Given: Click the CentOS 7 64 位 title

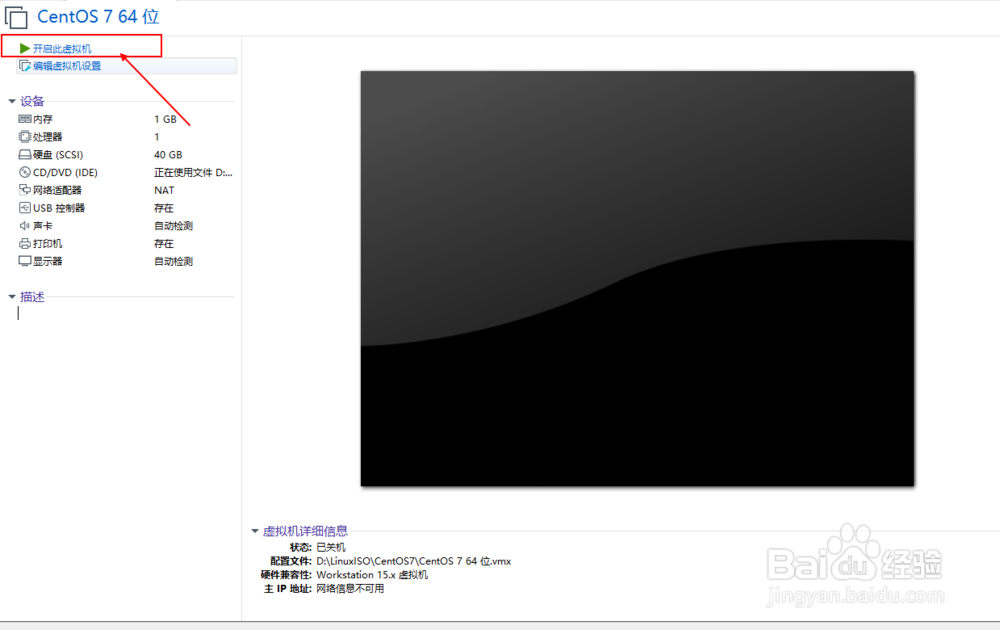Looking at the screenshot, I should pyautogui.click(x=98, y=17).
